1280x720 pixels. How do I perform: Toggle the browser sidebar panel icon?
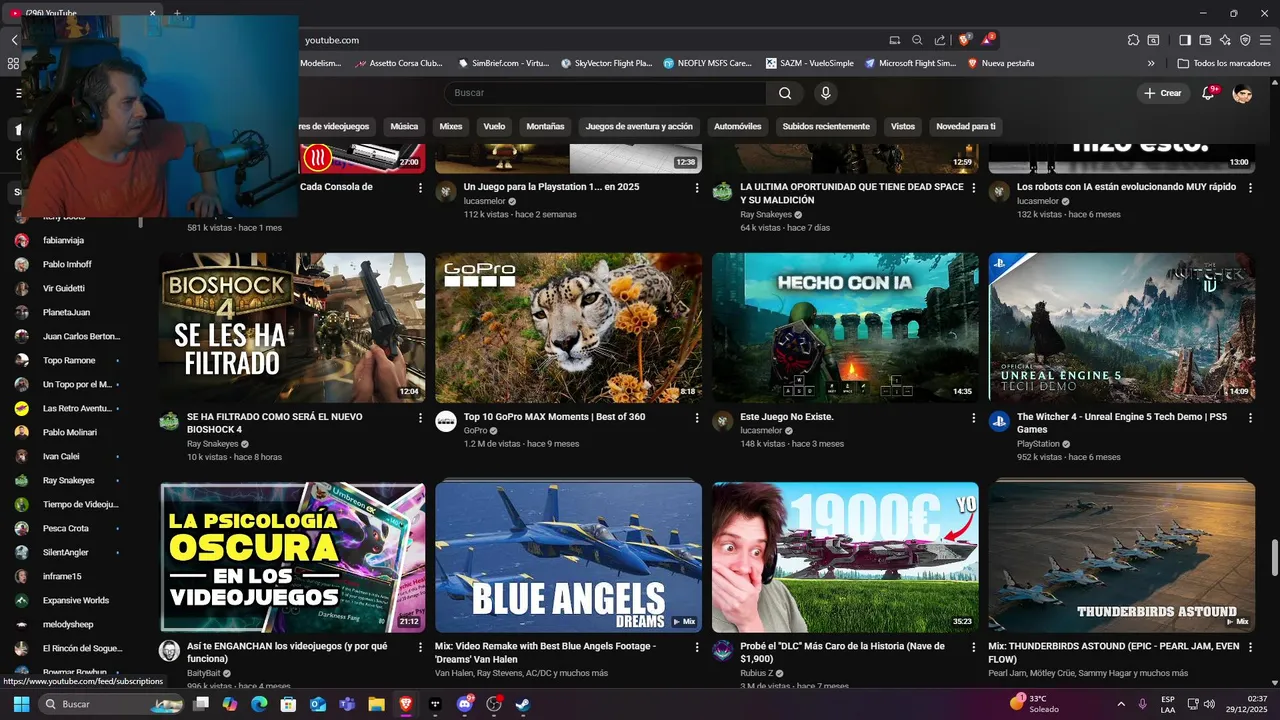tap(1185, 40)
